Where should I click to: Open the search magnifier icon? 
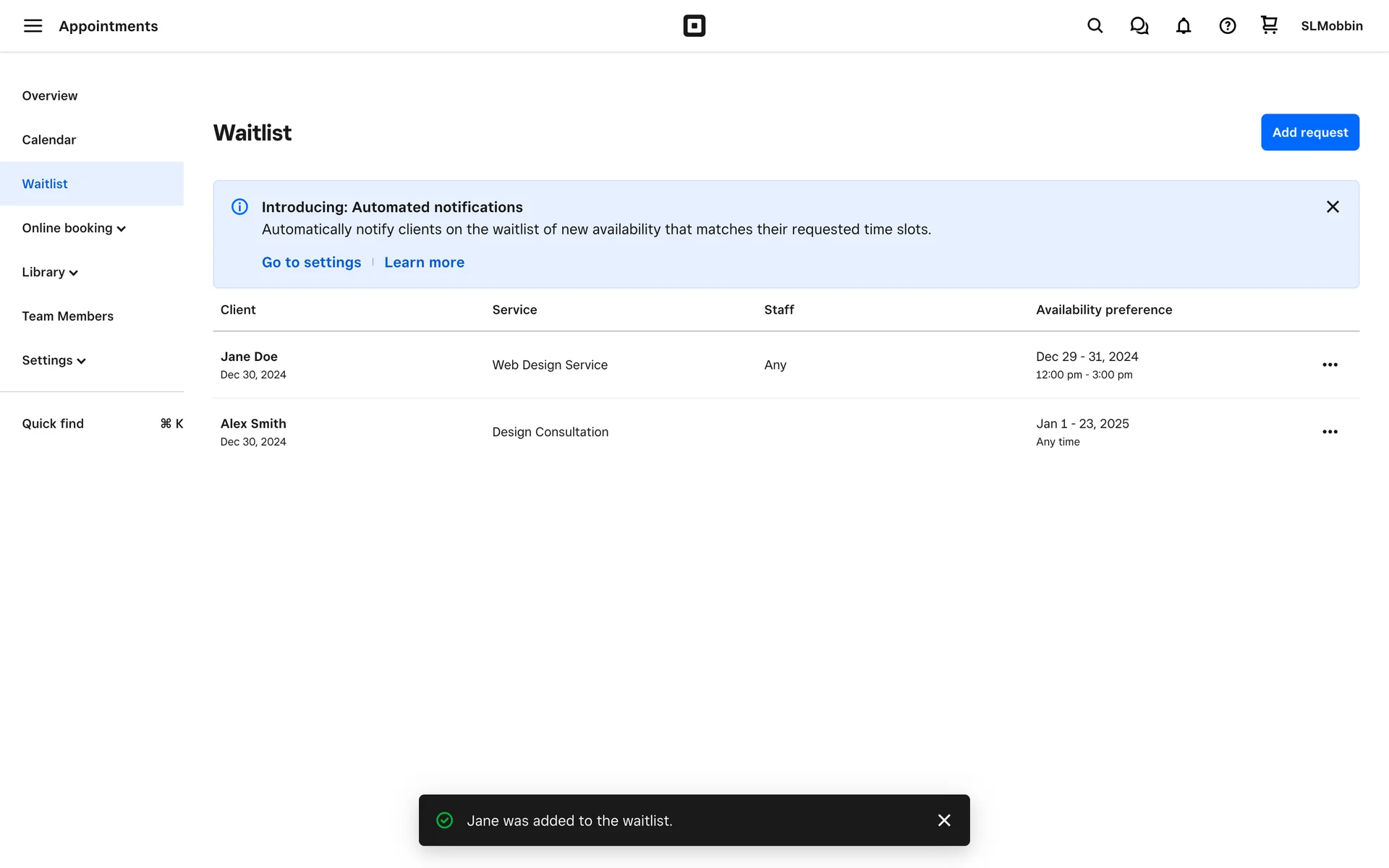pyautogui.click(x=1095, y=26)
